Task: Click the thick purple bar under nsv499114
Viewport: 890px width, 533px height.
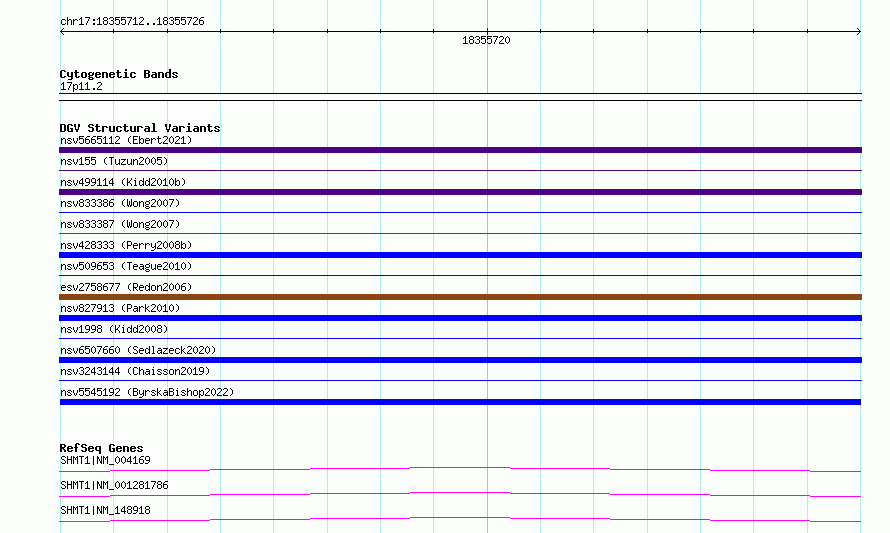Action: [x=460, y=192]
